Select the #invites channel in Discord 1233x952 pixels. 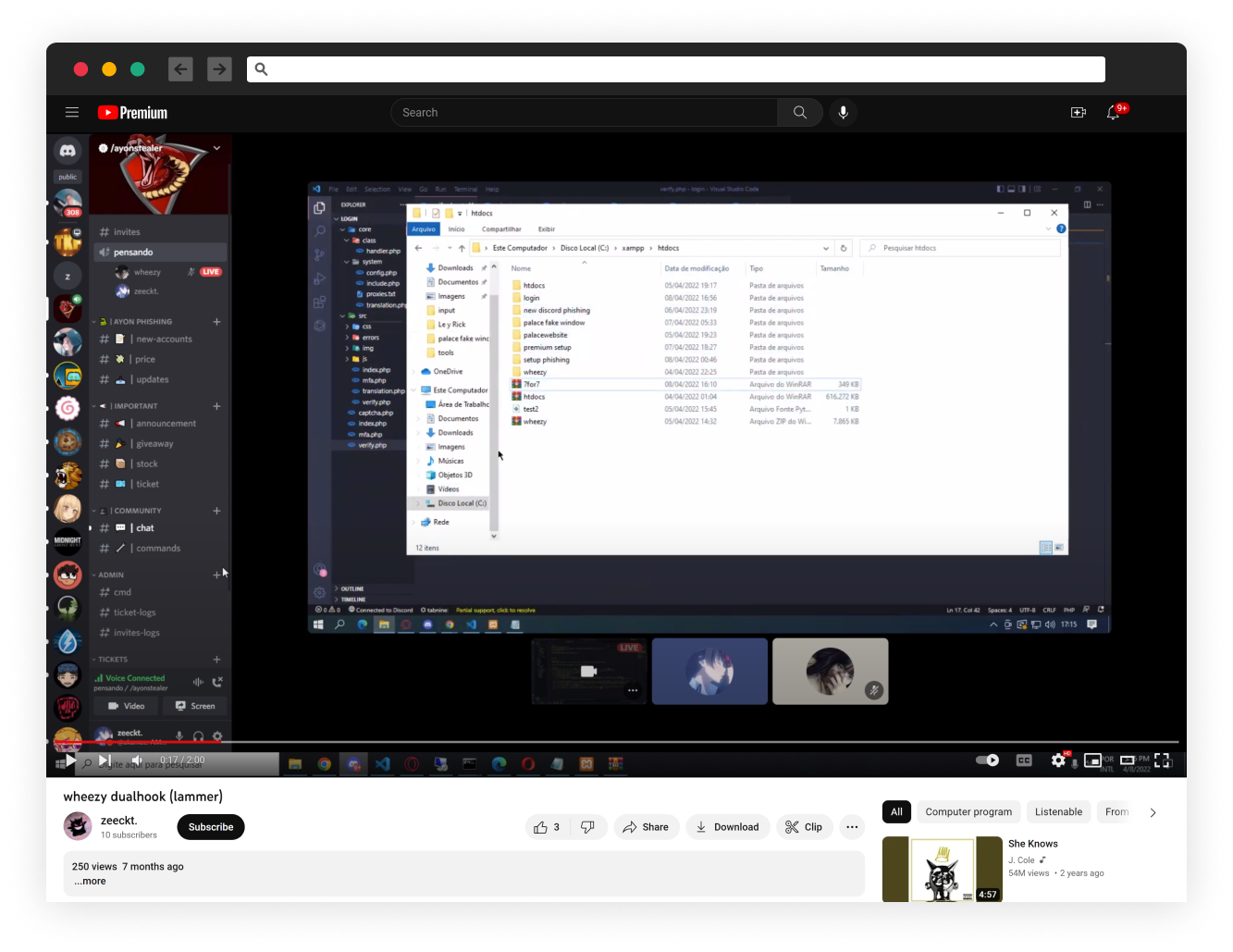(160, 232)
